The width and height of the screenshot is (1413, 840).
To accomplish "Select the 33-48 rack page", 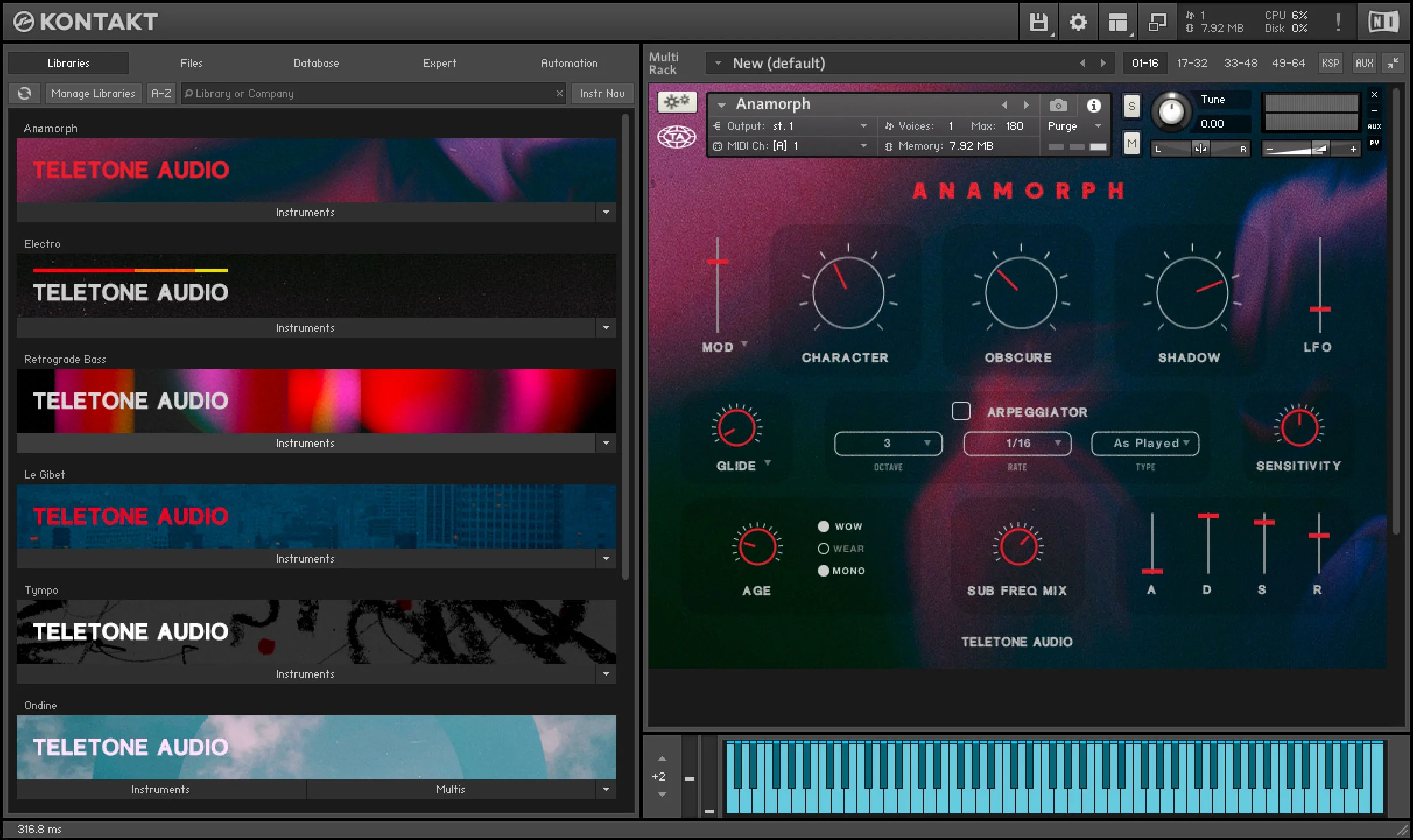I will pos(1240,63).
